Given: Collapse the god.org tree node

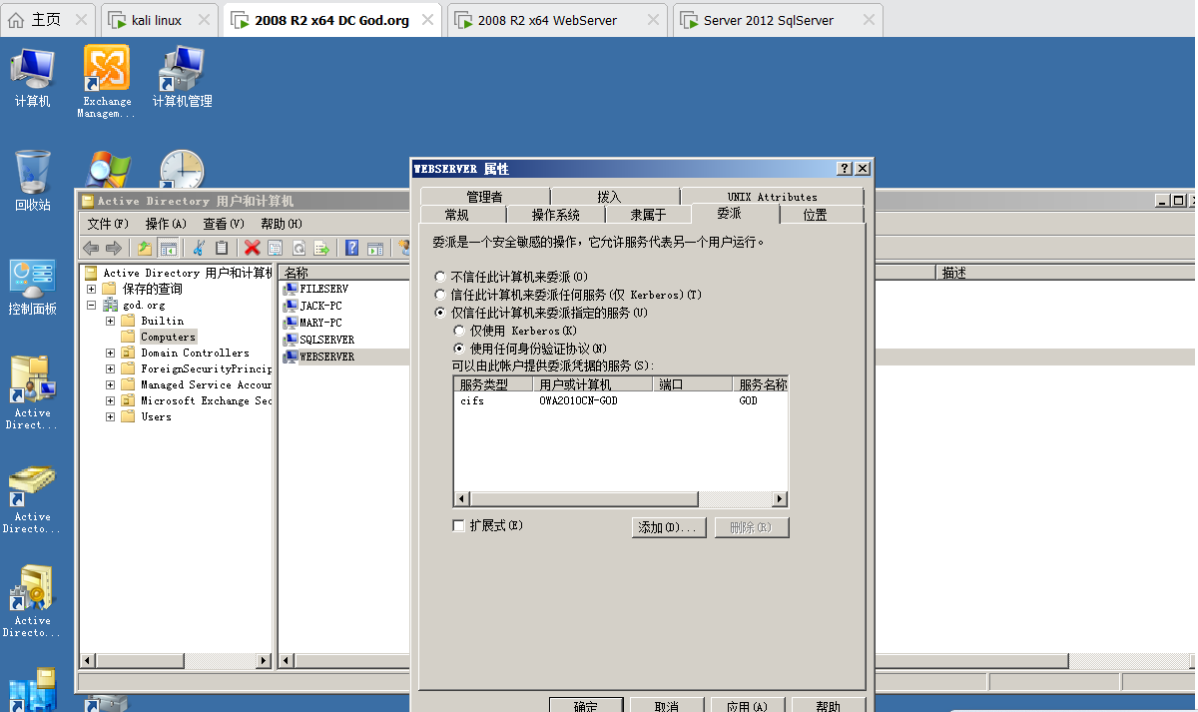Looking at the screenshot, I should (x=92, y=305).
